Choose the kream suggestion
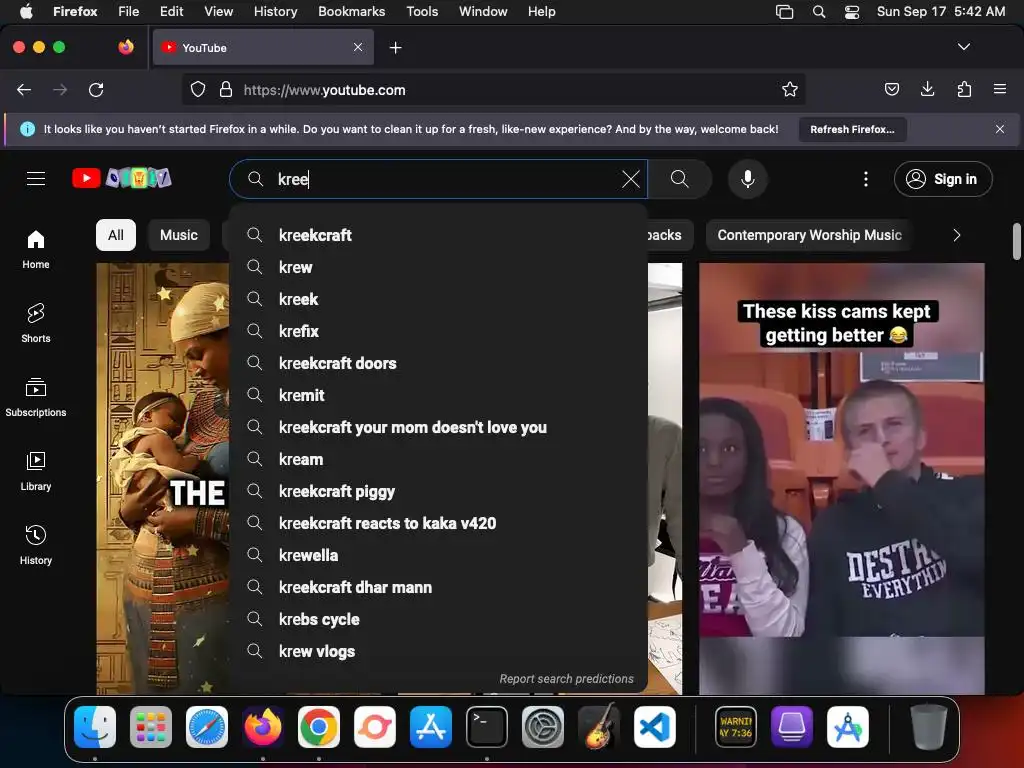 (438, 459)
